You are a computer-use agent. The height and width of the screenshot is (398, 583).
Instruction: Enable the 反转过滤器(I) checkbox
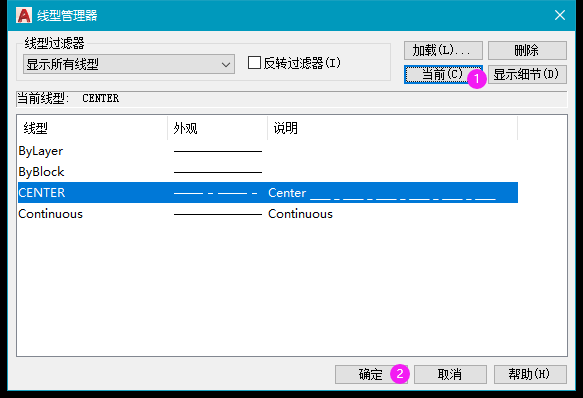point(254,62)
